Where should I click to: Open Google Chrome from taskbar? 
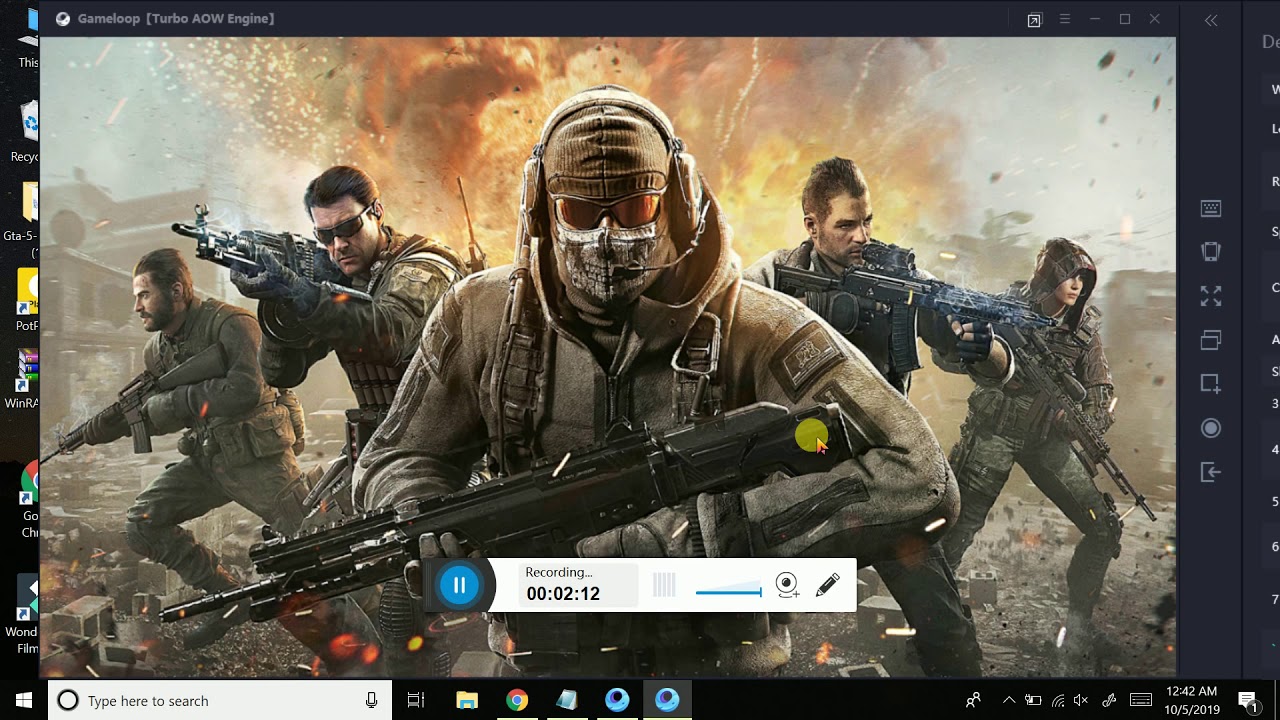pos(517,701)
